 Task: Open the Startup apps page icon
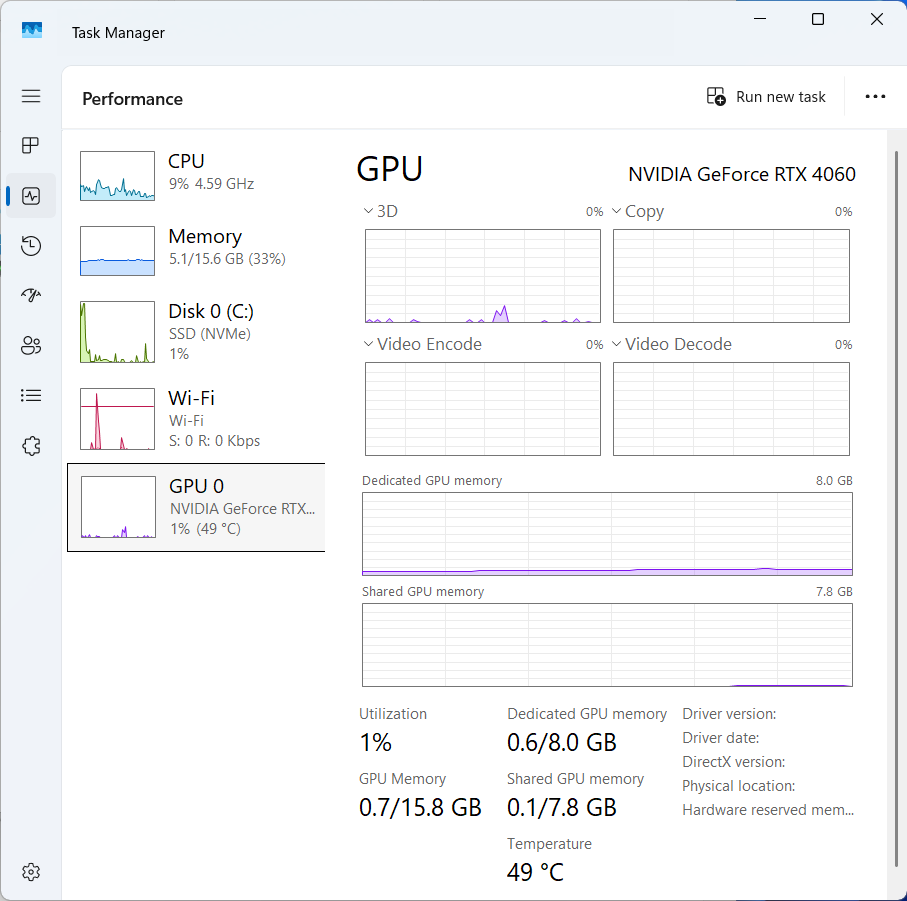pyautogui.click(x=31, y=296)
